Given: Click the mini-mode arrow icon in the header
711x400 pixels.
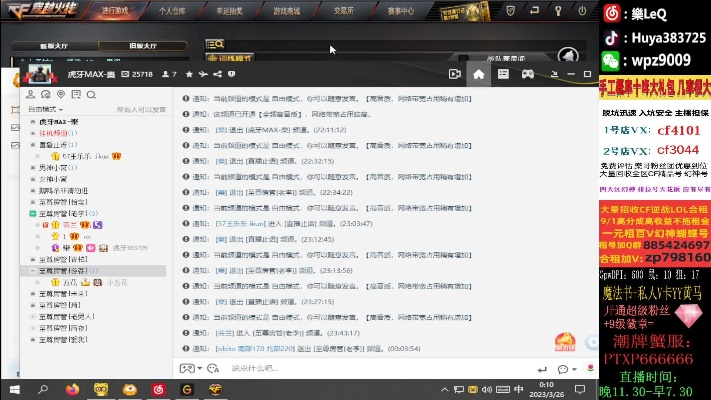Looking at the screenshot, I should (x=554, y=74).
